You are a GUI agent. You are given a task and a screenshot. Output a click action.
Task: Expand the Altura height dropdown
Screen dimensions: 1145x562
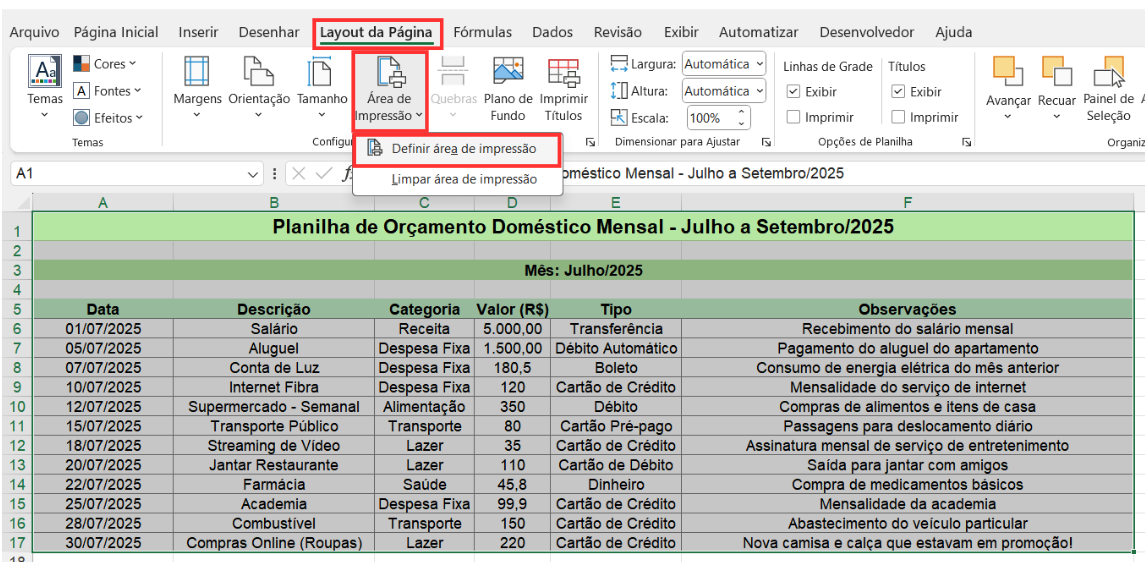[x=724, y=91]
